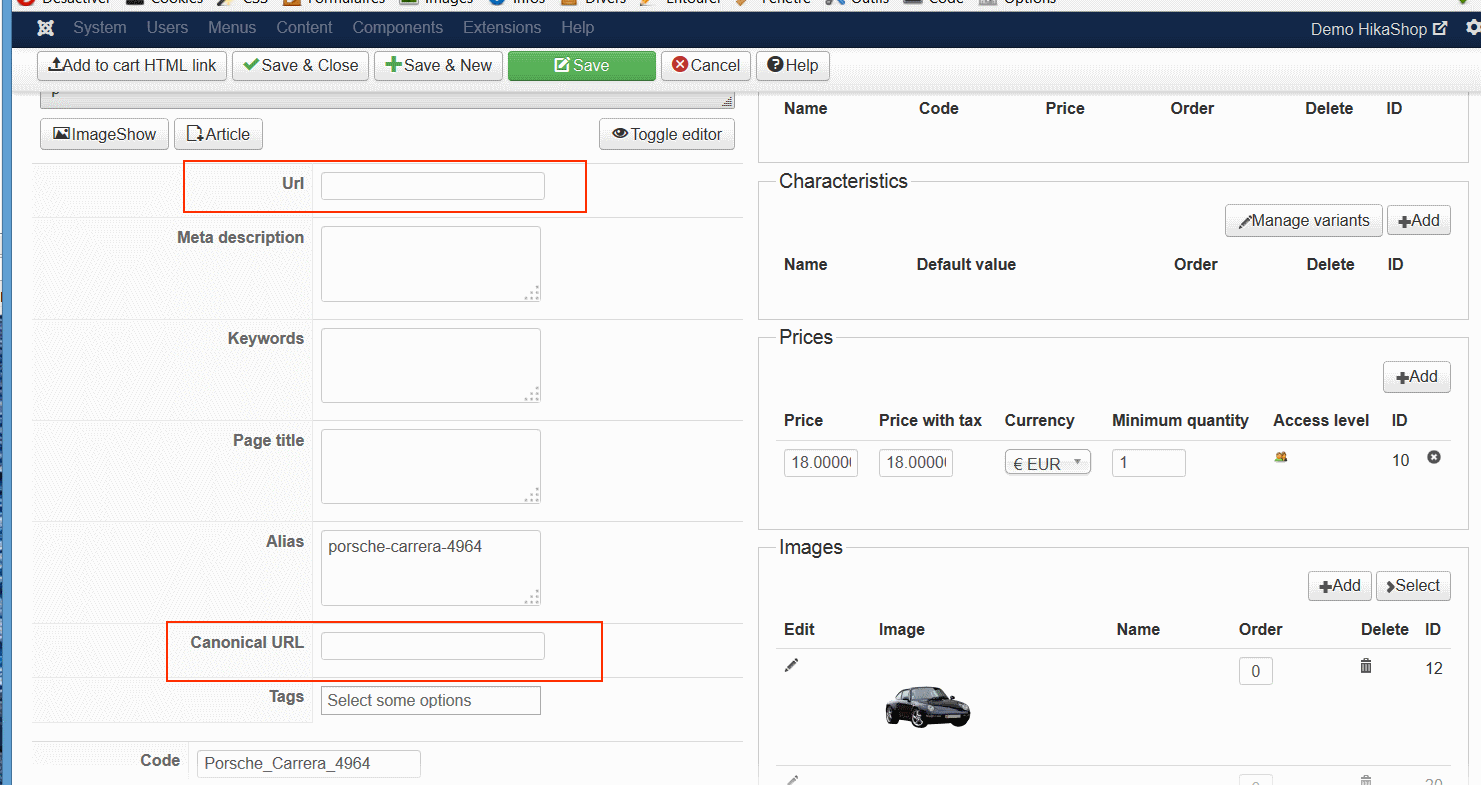Click Save & Close button
1481x785 pixels.
[x=300, y=66]
